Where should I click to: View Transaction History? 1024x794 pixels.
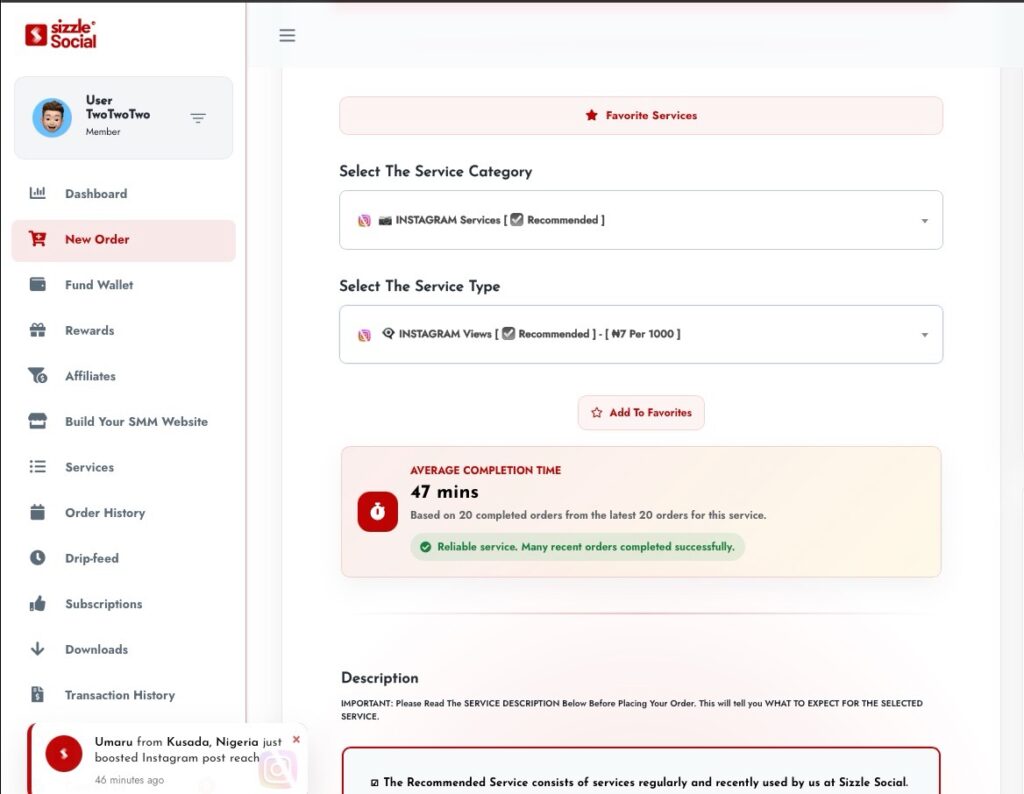point(123,695)
